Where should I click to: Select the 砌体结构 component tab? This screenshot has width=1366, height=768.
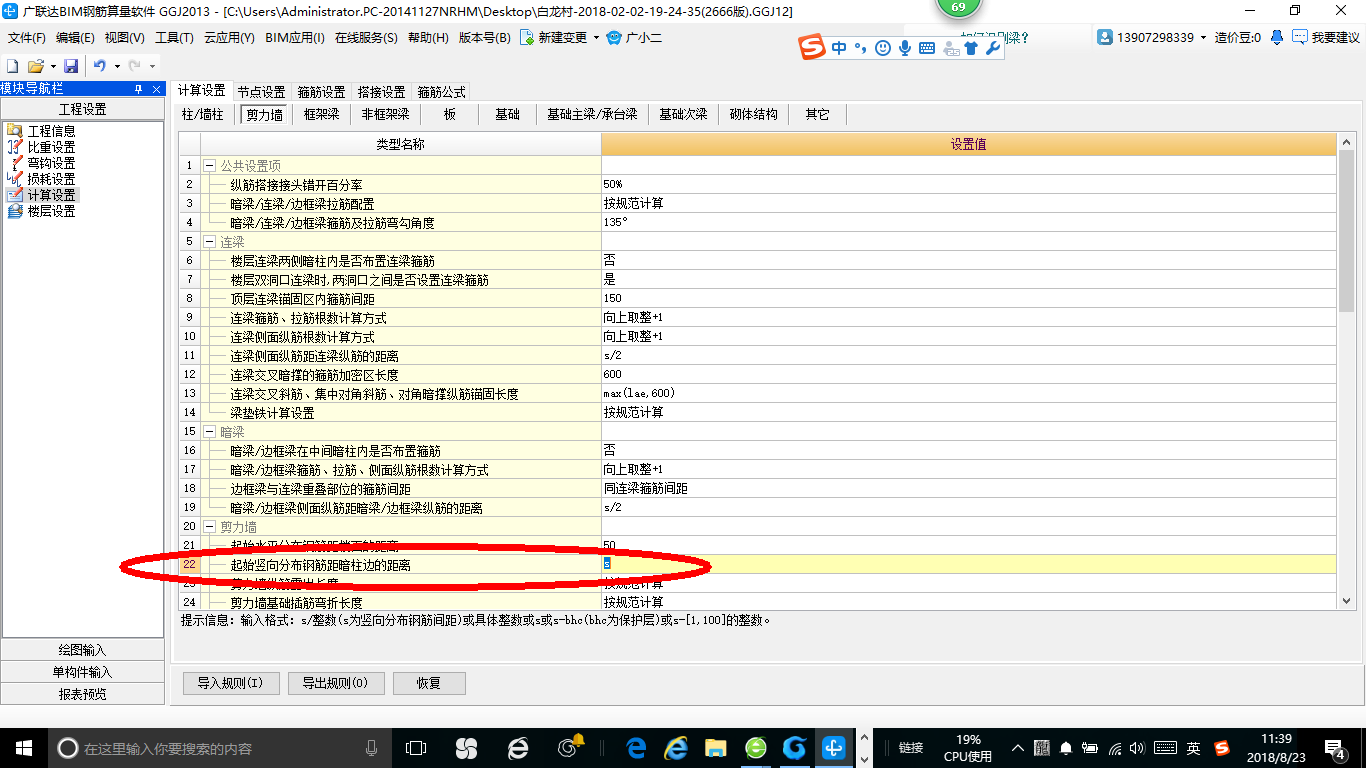[754, 114]
